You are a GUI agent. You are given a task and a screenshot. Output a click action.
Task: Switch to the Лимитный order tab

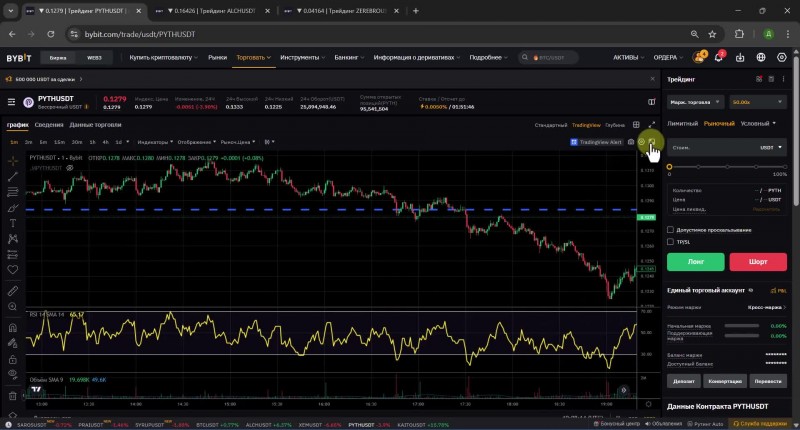pos(682,123)
